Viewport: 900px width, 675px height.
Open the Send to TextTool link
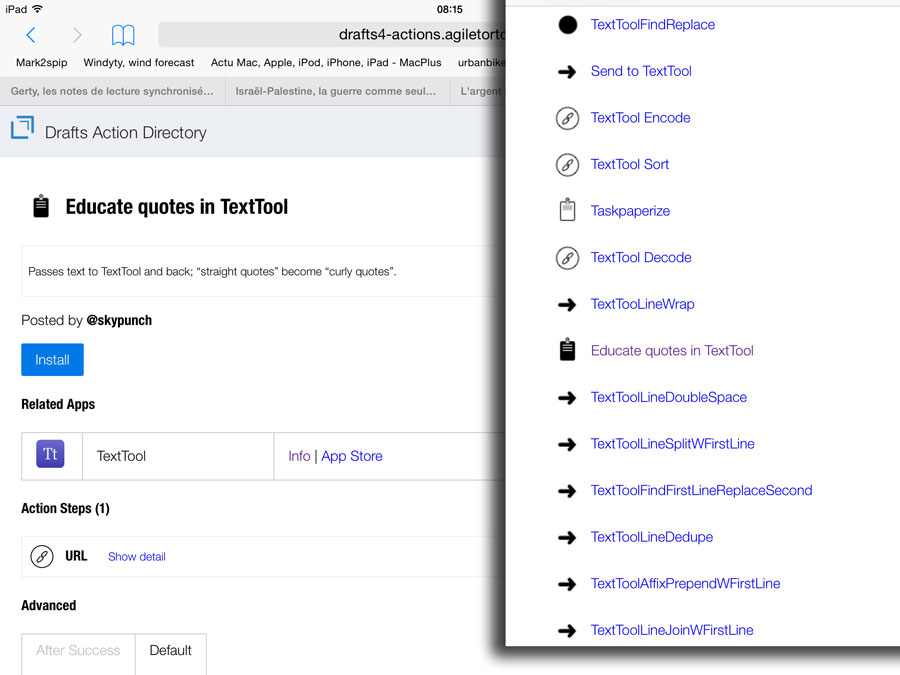tap(641, 71)
